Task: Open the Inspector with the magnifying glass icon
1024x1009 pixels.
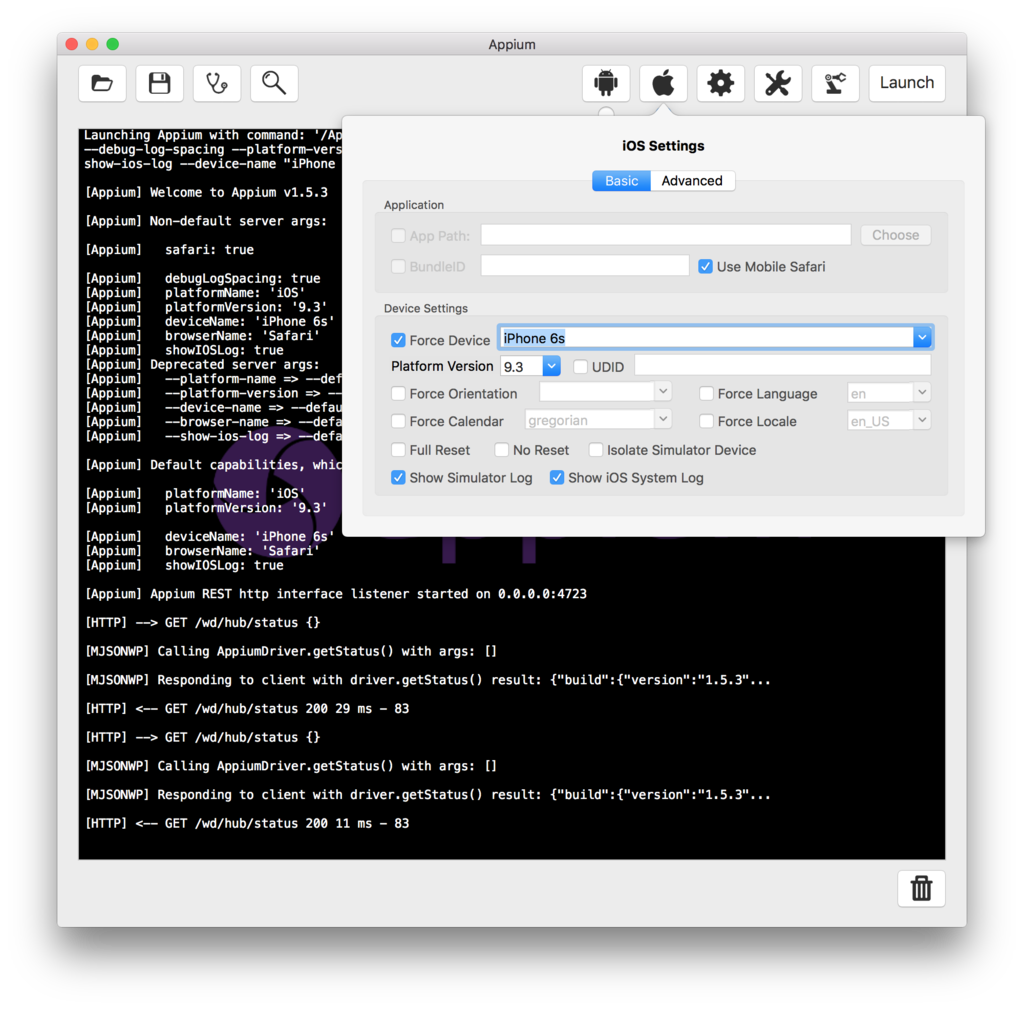Action: point(274,83)
